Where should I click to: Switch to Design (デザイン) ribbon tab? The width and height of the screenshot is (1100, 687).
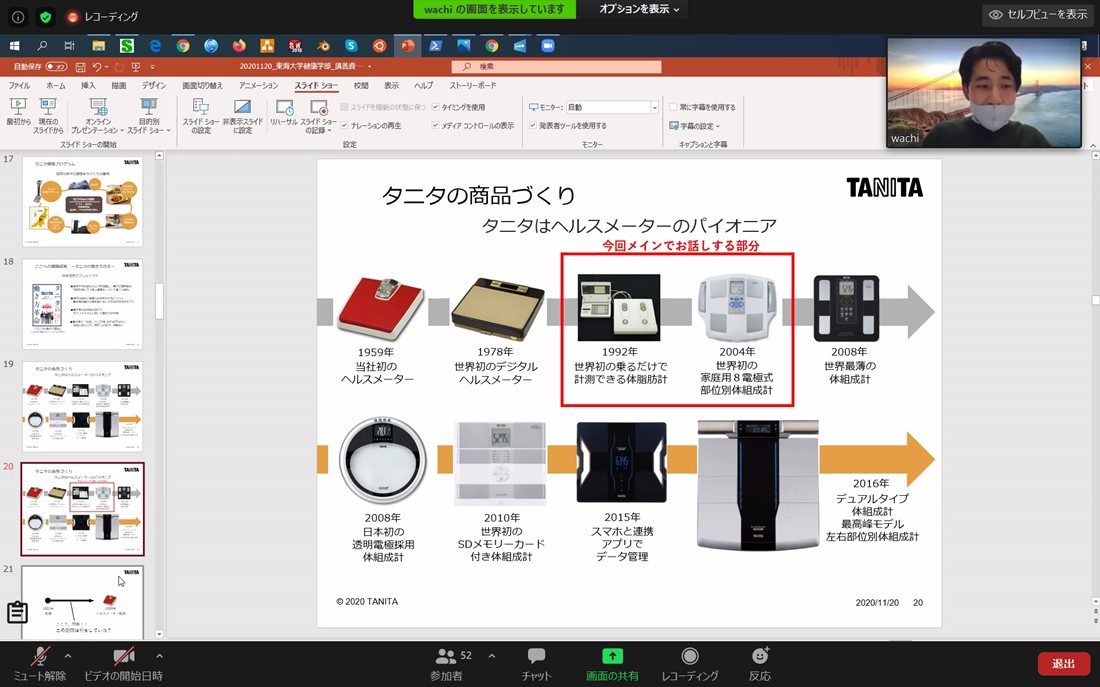154,86
